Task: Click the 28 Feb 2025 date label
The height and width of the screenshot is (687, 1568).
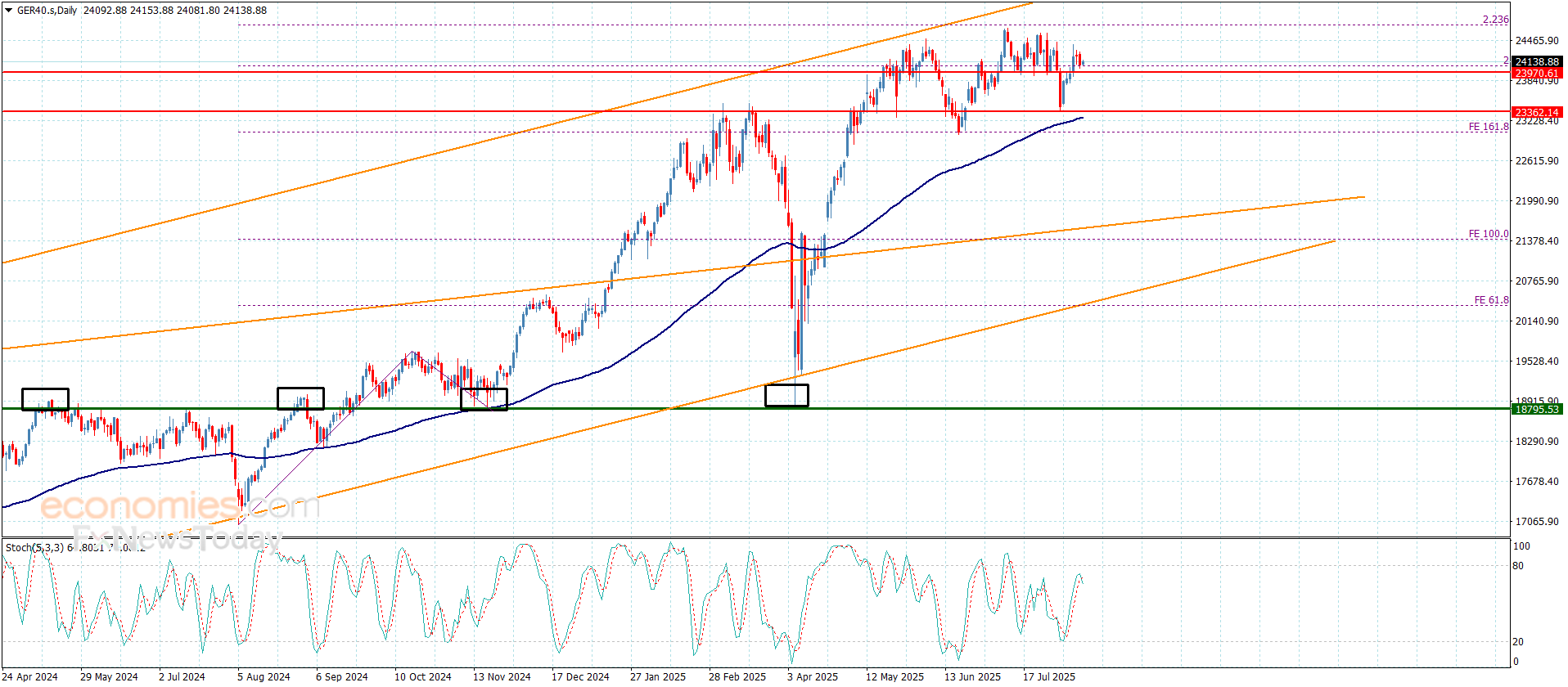Action: (x=737, y=677)
